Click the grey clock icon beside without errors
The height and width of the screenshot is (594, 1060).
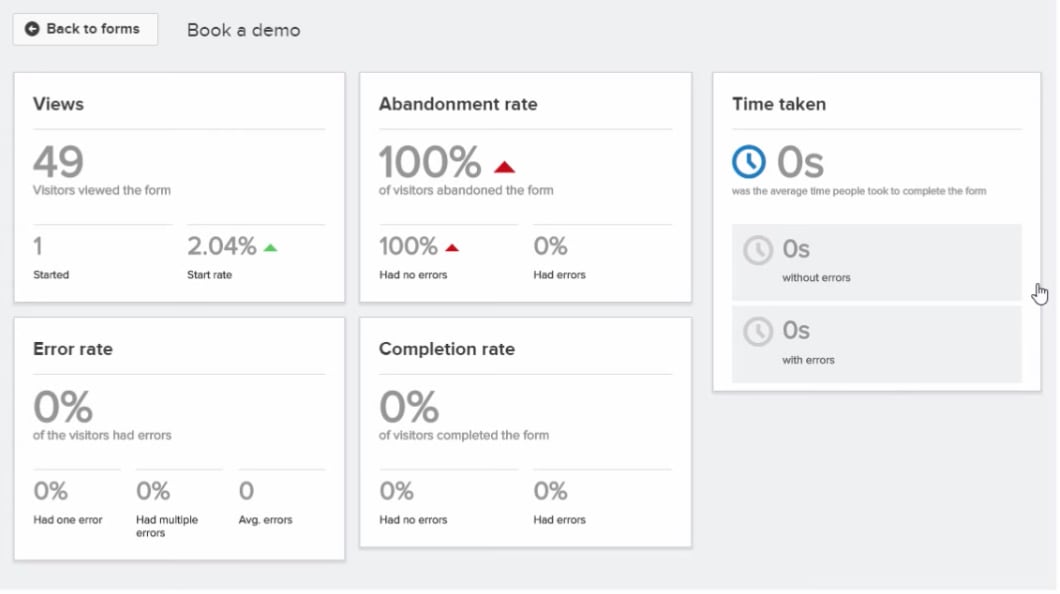point(758,250)
